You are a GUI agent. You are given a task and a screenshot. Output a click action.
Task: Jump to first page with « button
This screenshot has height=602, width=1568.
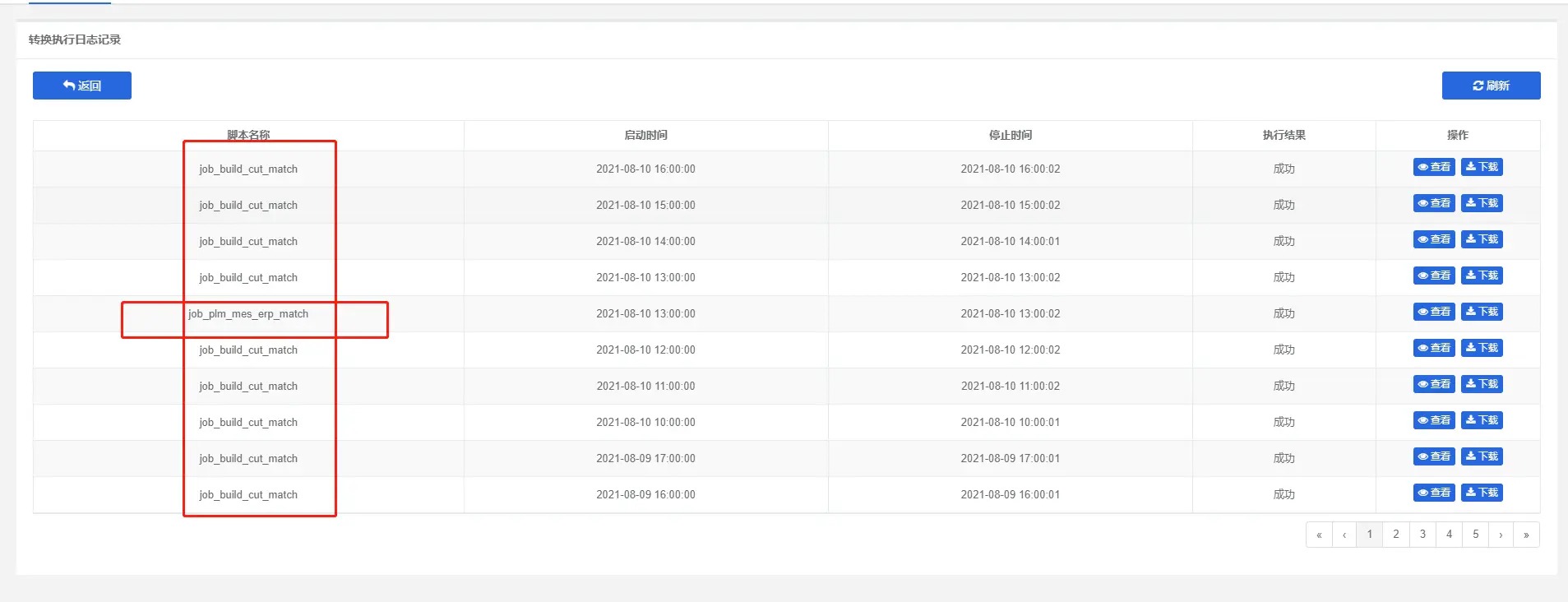coord(1319,535)
